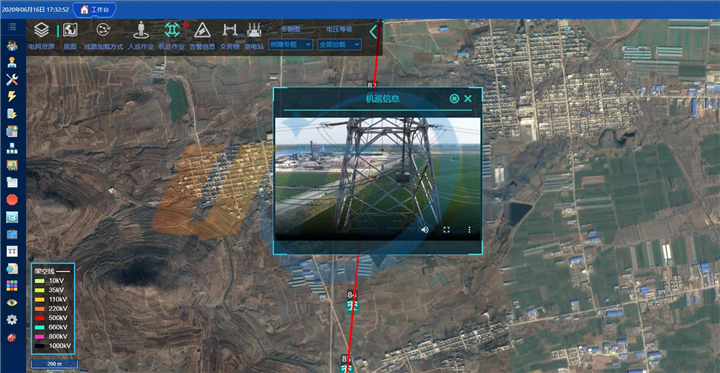
Task: Open the 电网资源 layers icon
Action: point(41,30)
